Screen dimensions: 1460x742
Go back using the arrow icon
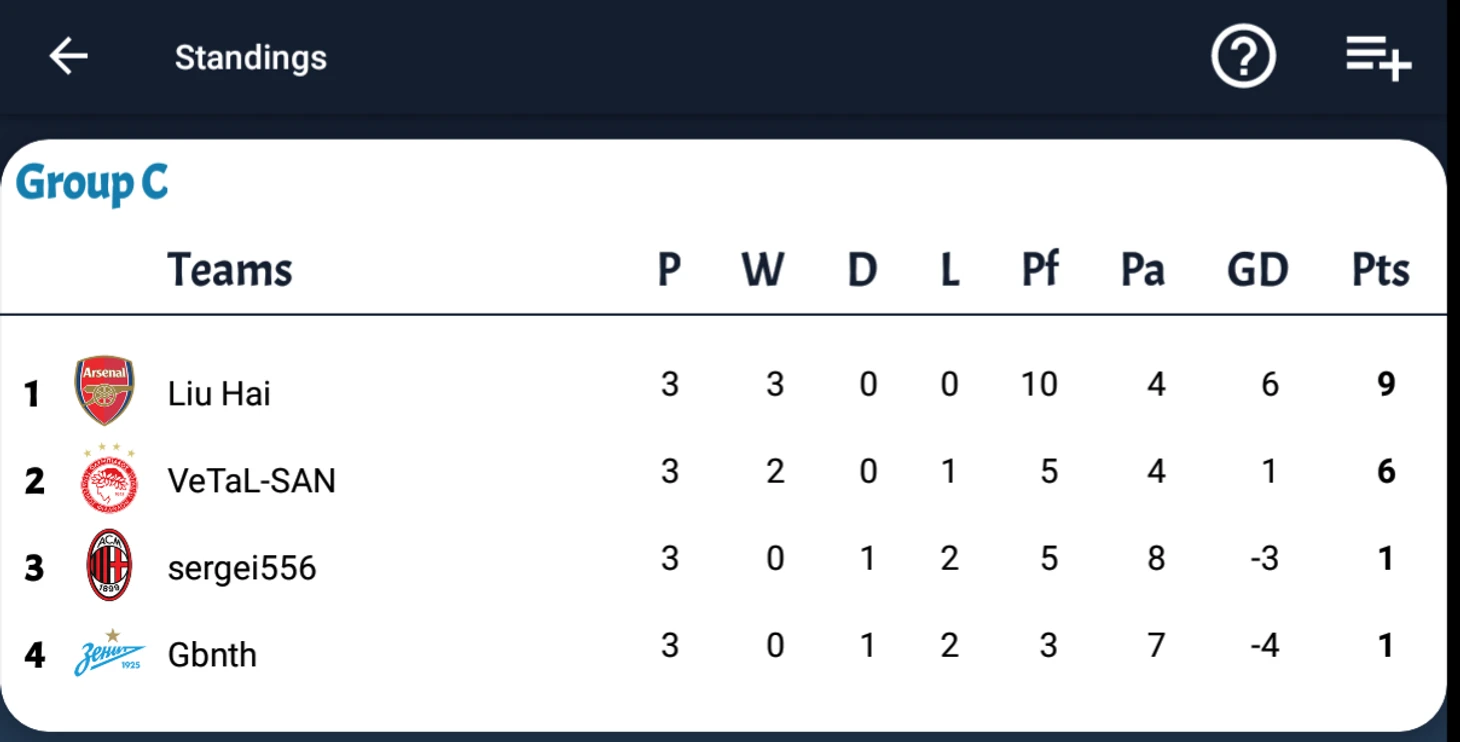(x=69, y=57)
